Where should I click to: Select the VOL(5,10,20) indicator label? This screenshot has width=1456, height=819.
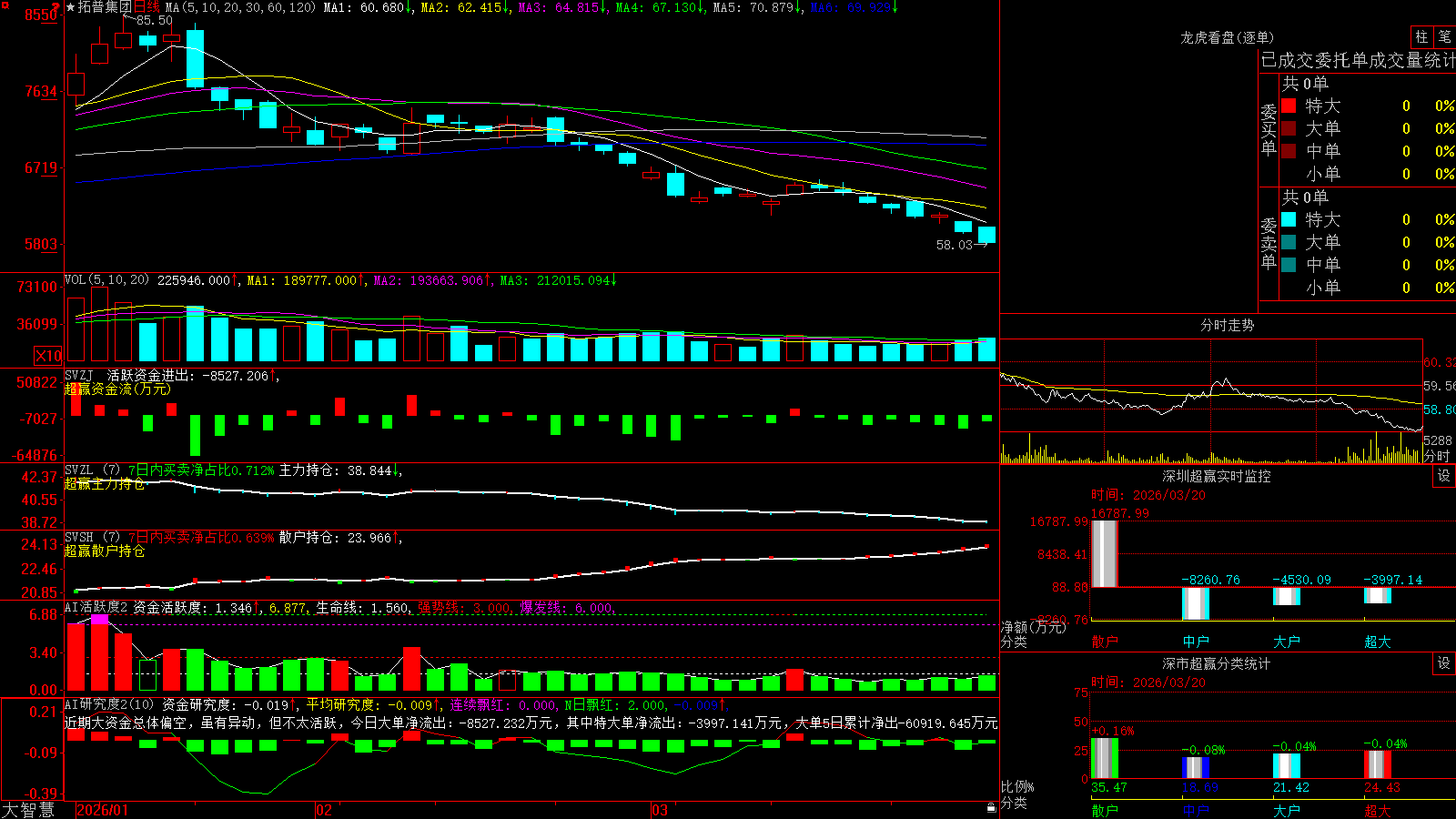106,280
